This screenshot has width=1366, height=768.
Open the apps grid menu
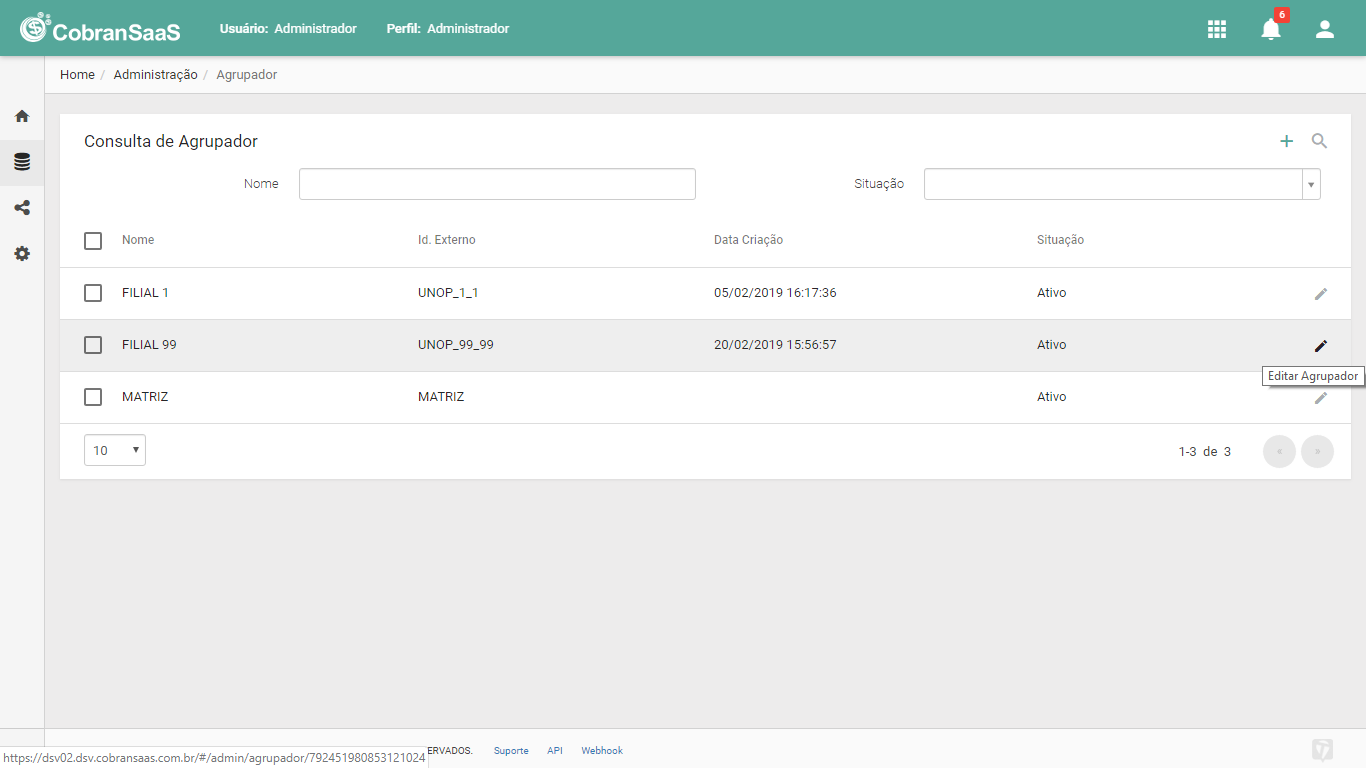coord(1217,29)
